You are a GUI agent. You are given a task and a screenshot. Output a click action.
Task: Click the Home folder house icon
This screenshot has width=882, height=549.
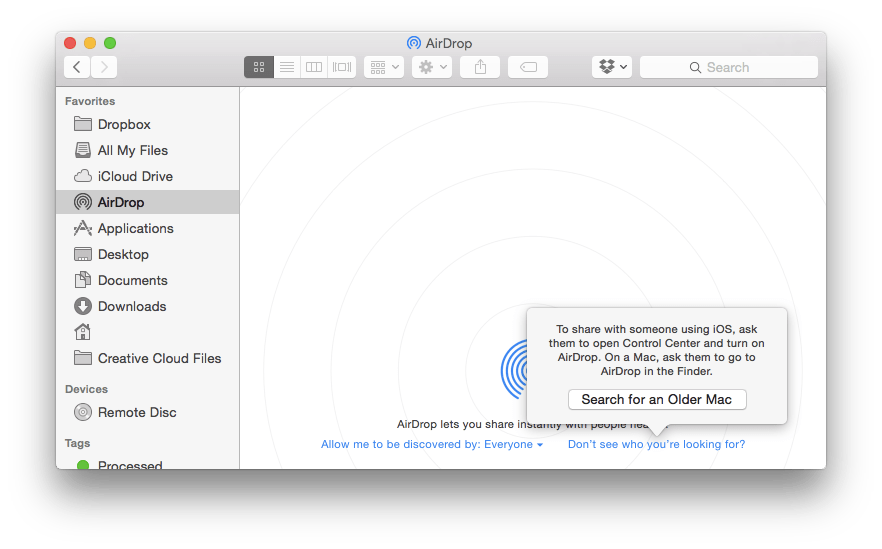pos(83,332)
